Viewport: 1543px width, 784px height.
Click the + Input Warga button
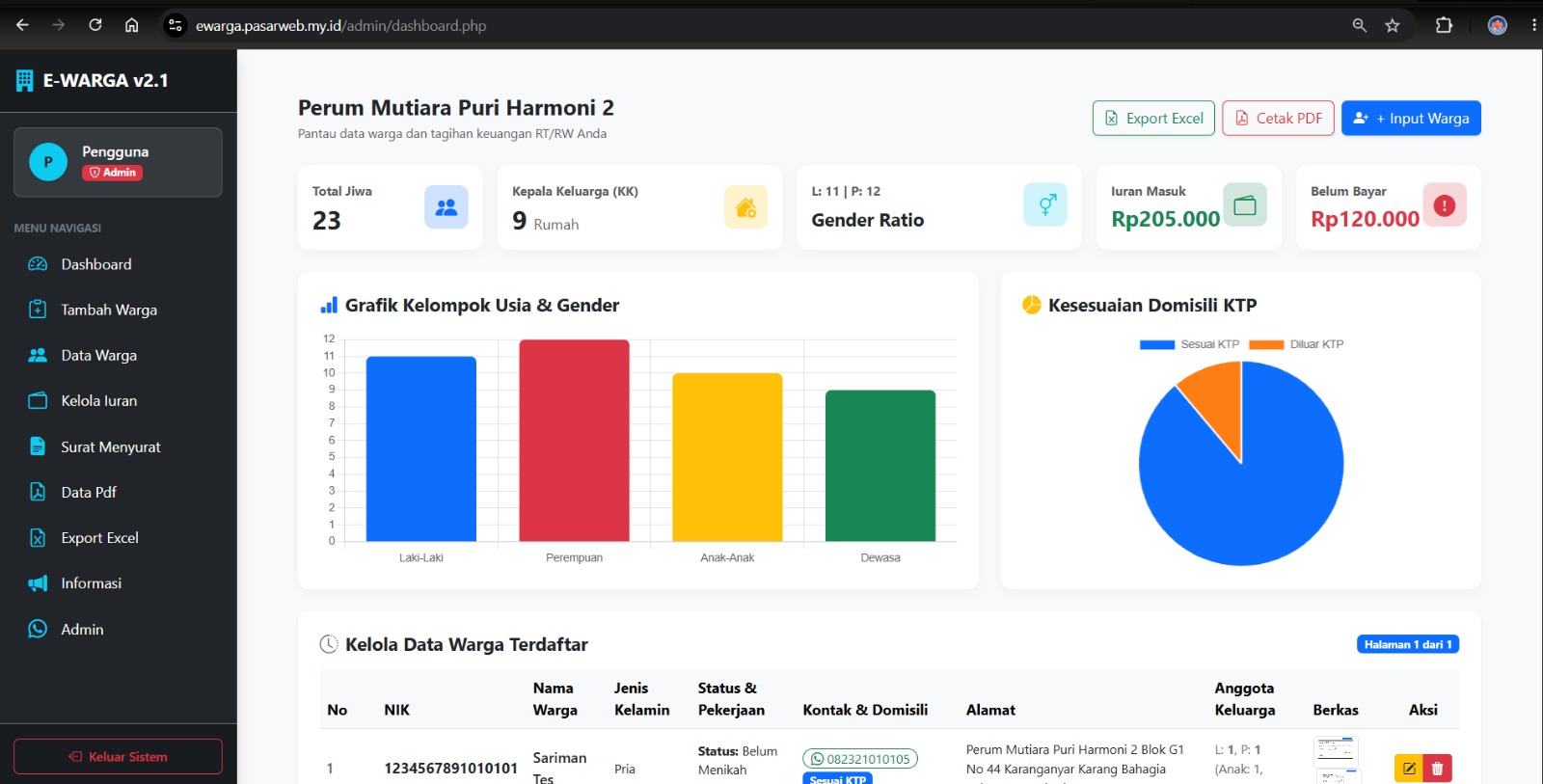(x=1411, y=119)
